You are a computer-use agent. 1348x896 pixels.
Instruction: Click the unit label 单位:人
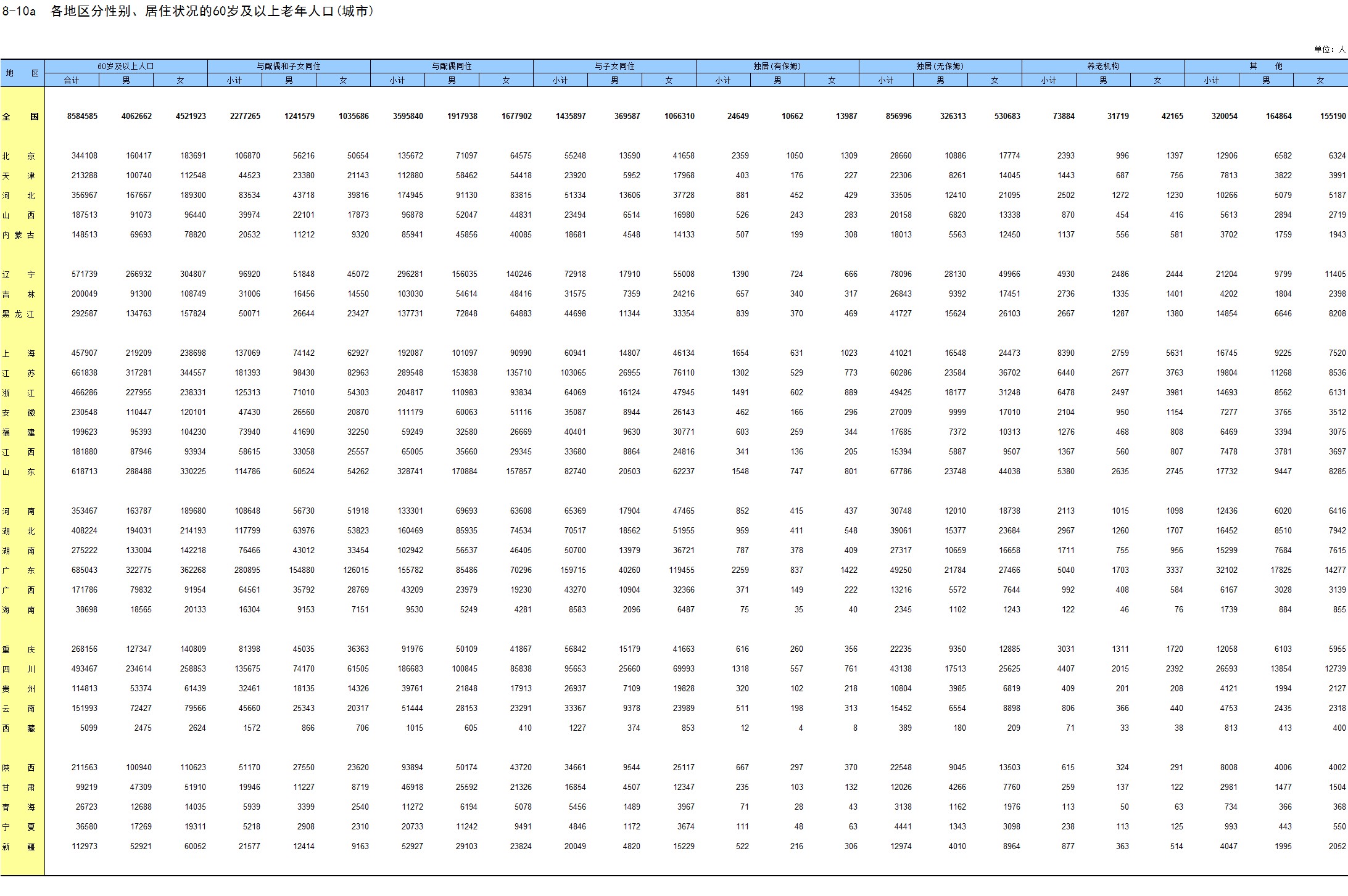pos(1329,49)
